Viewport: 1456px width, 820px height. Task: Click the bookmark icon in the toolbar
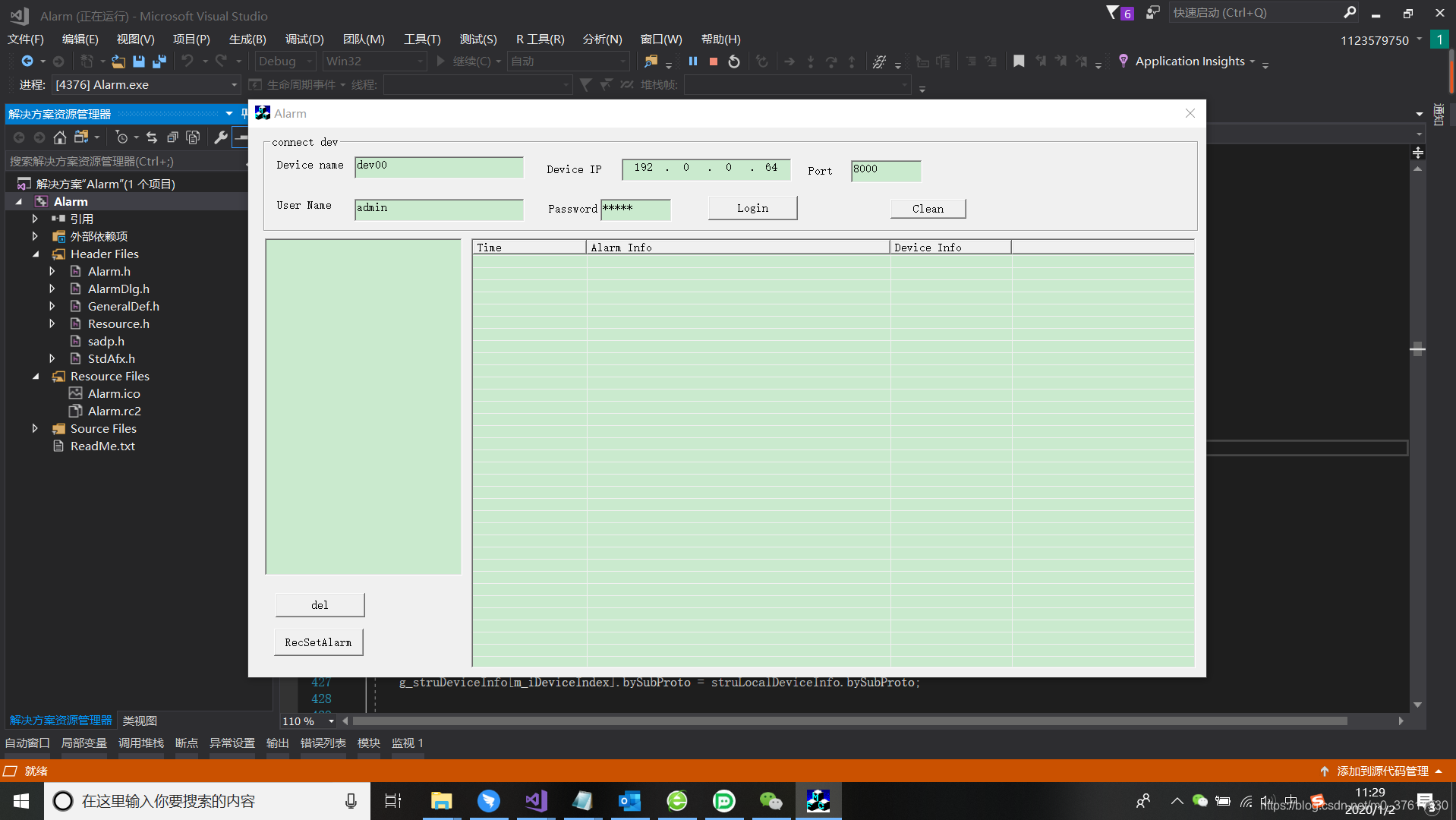point(1019,61)
